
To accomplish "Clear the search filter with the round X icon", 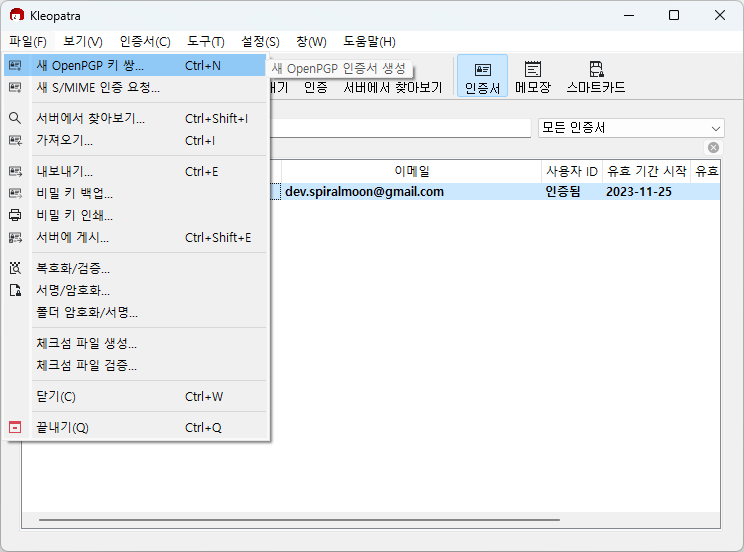I will (713, 148).
